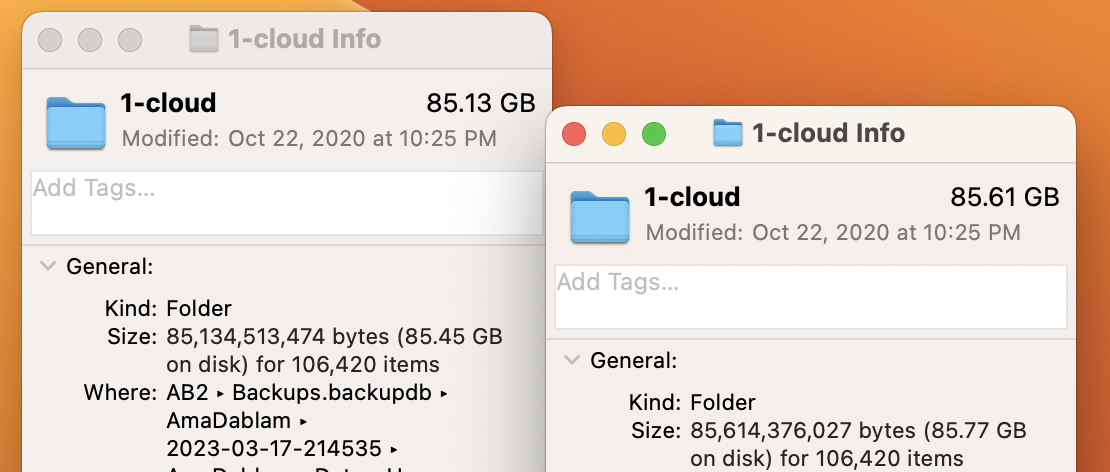This screenshot has width=1110, height=472.
Task: Click Backups.backupdb in the Where path
Action: point(332,393)
